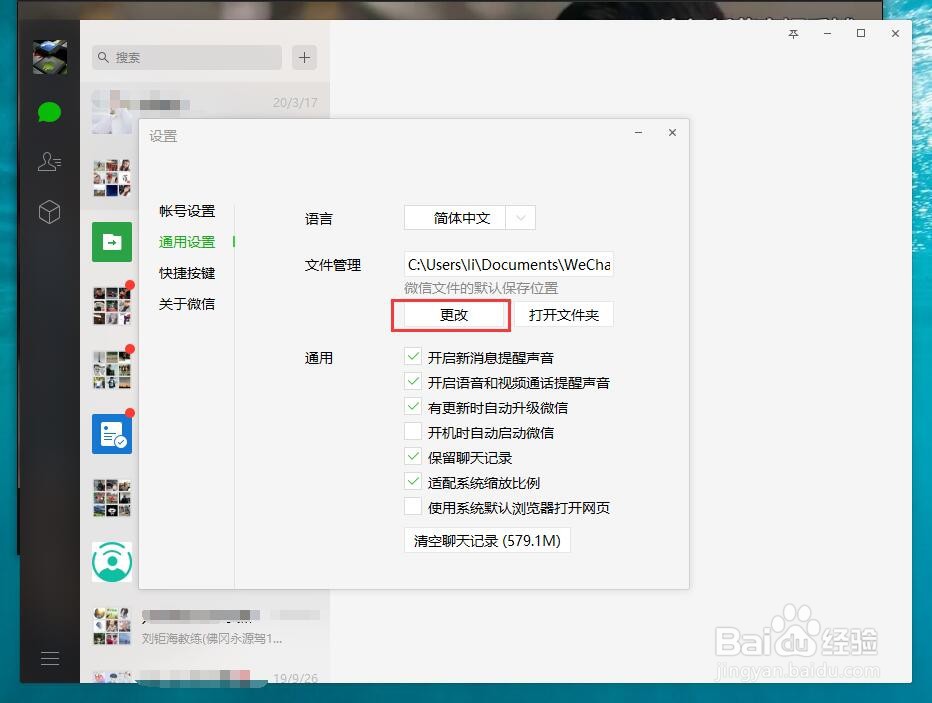Click 清空聊天记录 to clear chat history
This screenshot has height=703, width=932.
486,539
